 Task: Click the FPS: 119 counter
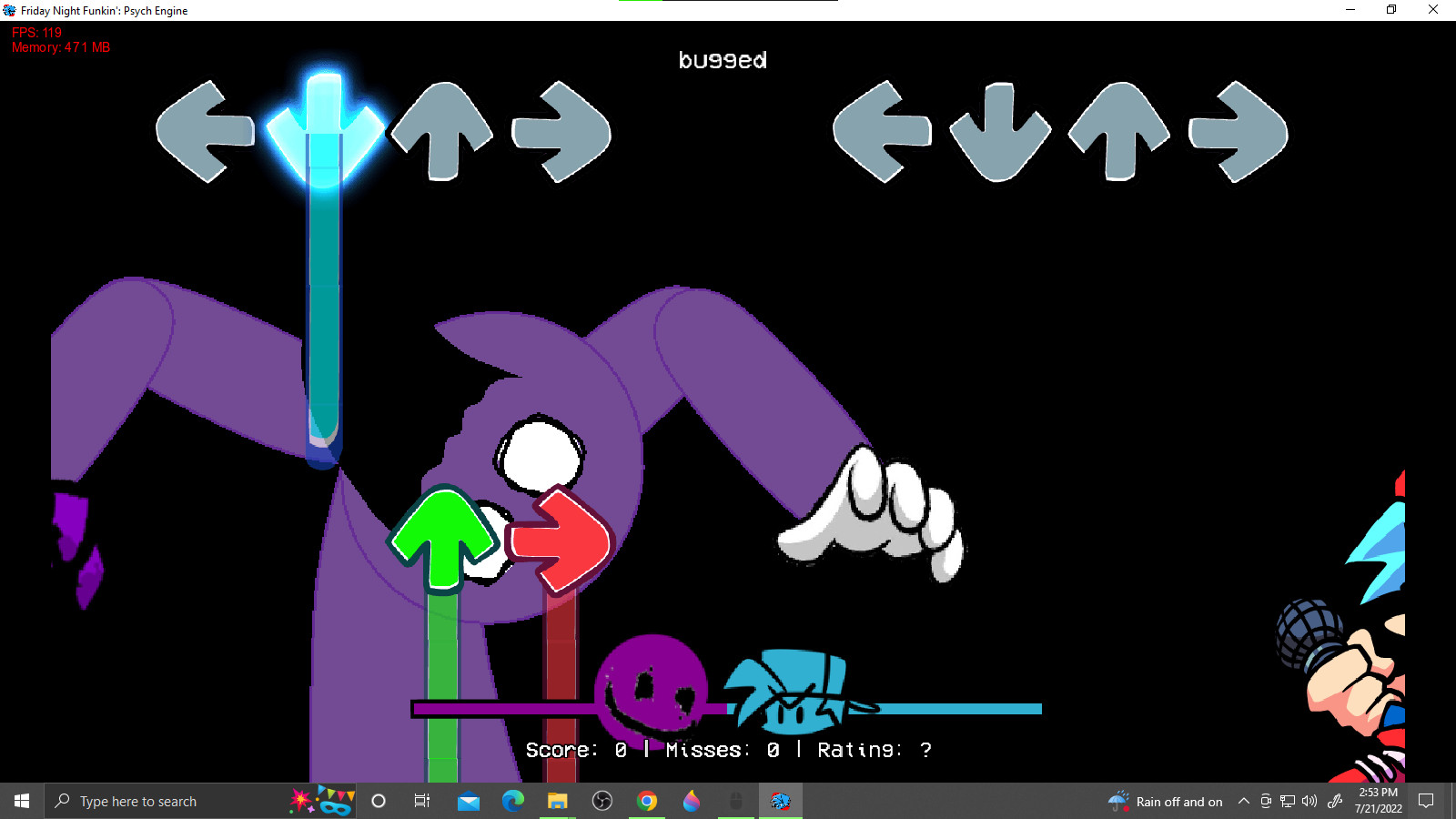[37, 33]
